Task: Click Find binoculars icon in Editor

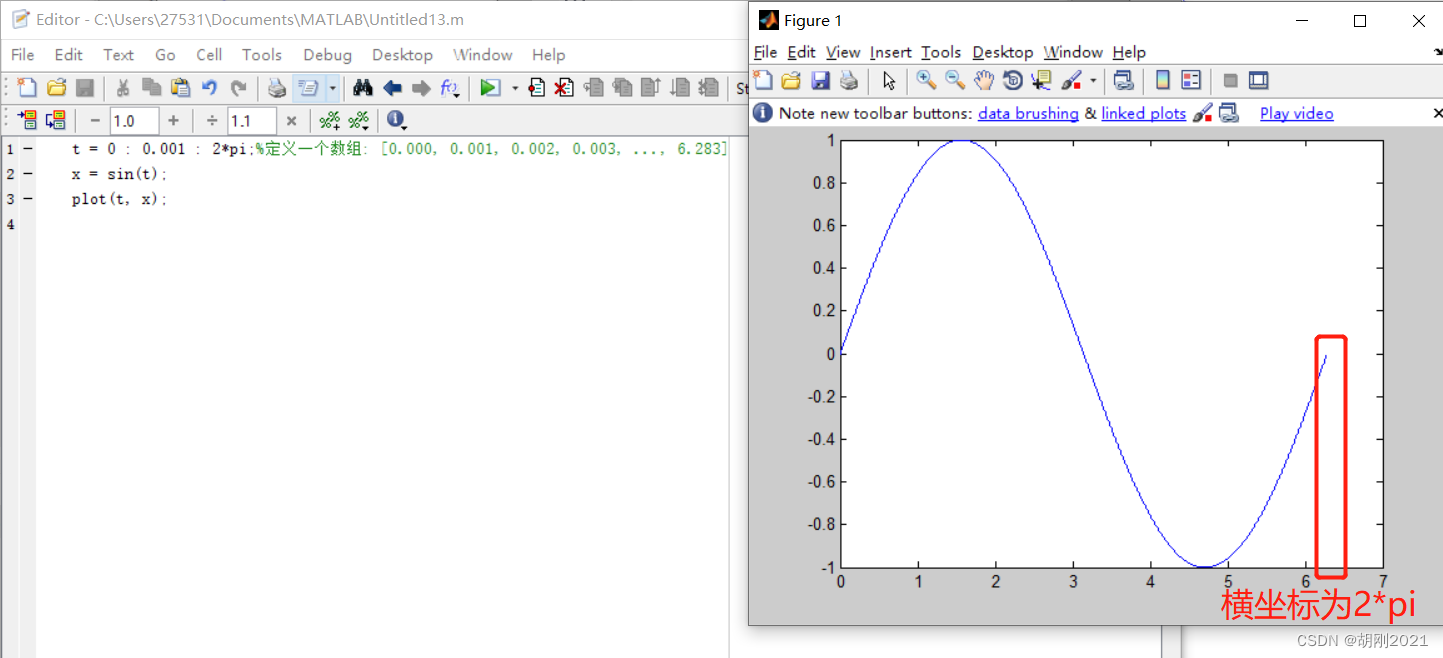Action: tap(363, 88)
